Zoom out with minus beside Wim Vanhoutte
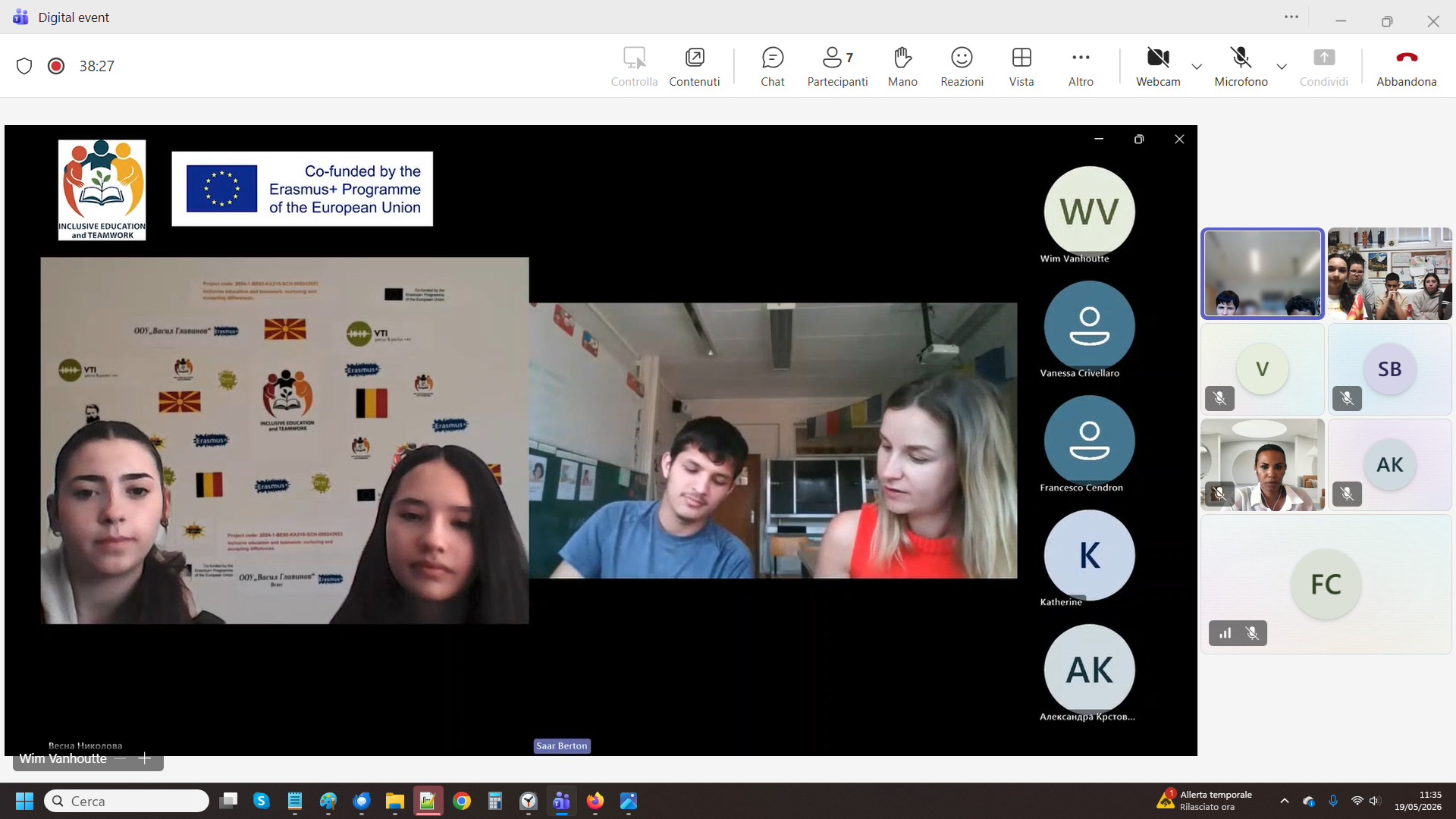The width and height of the screenshot is (1456, 819). (x=120, y=758)
